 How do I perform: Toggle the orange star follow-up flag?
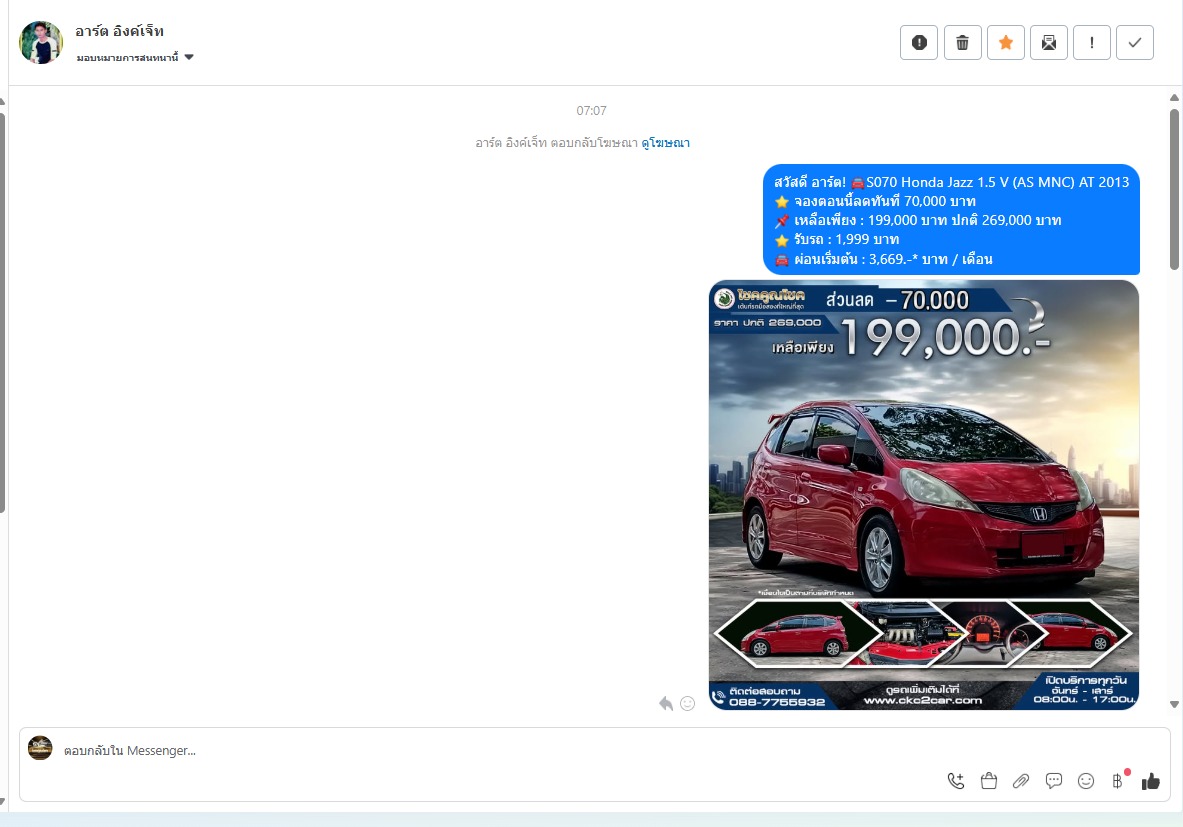click(1006, 42)
